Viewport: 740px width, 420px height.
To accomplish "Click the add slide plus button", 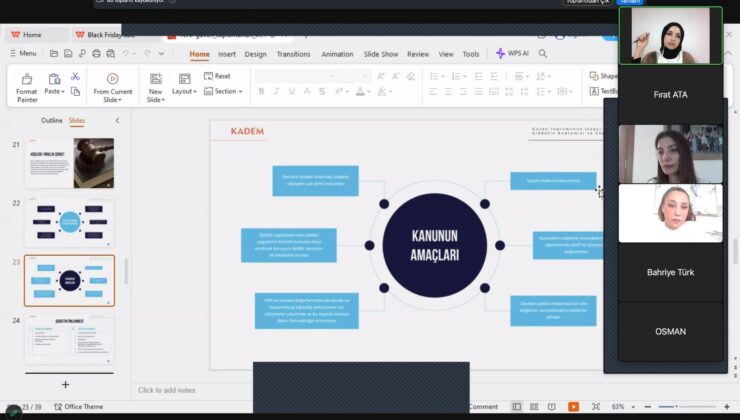I will (66, 384).
